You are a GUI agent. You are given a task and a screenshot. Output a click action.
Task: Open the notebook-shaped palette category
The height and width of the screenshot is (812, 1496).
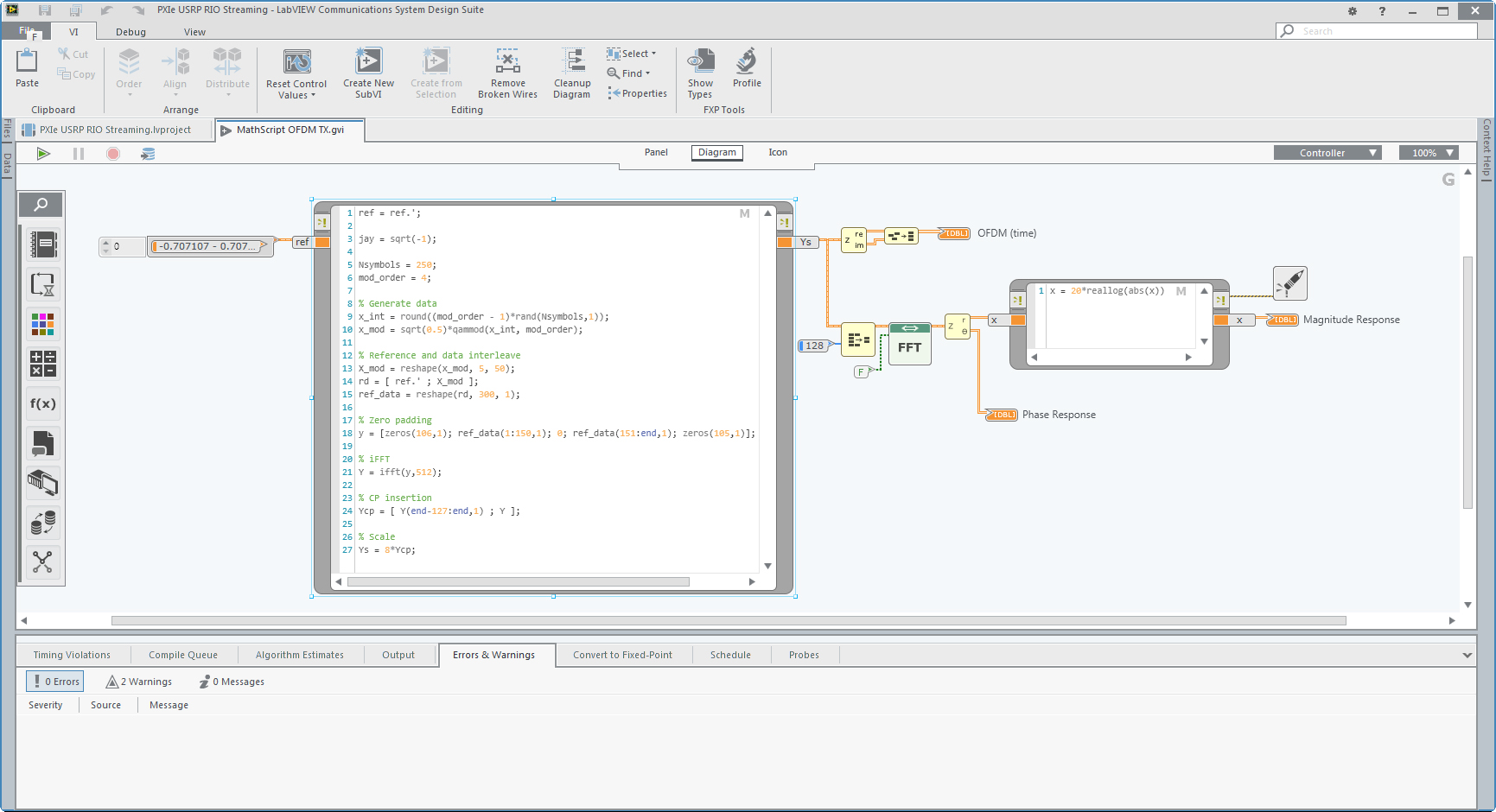42,244
